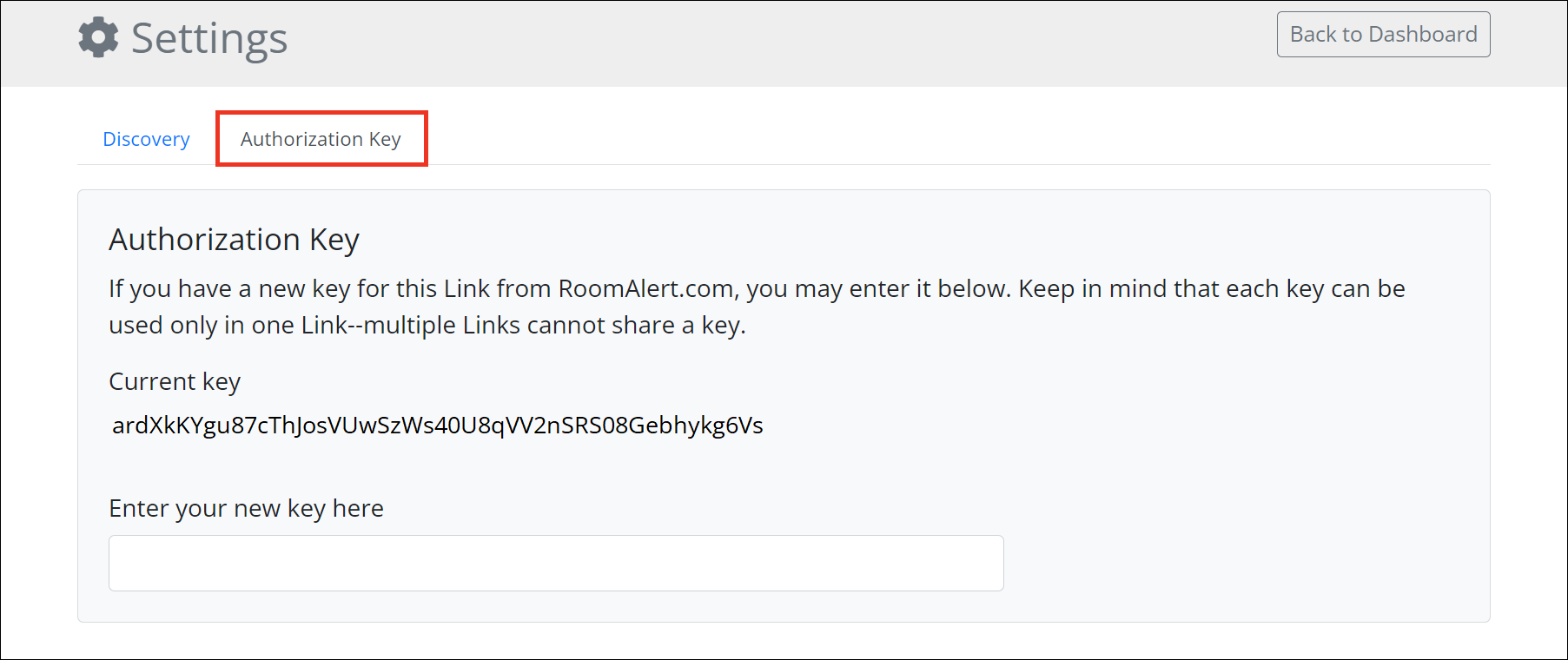
Task: Focus the new key input field
Action: (x=556, y=563)
